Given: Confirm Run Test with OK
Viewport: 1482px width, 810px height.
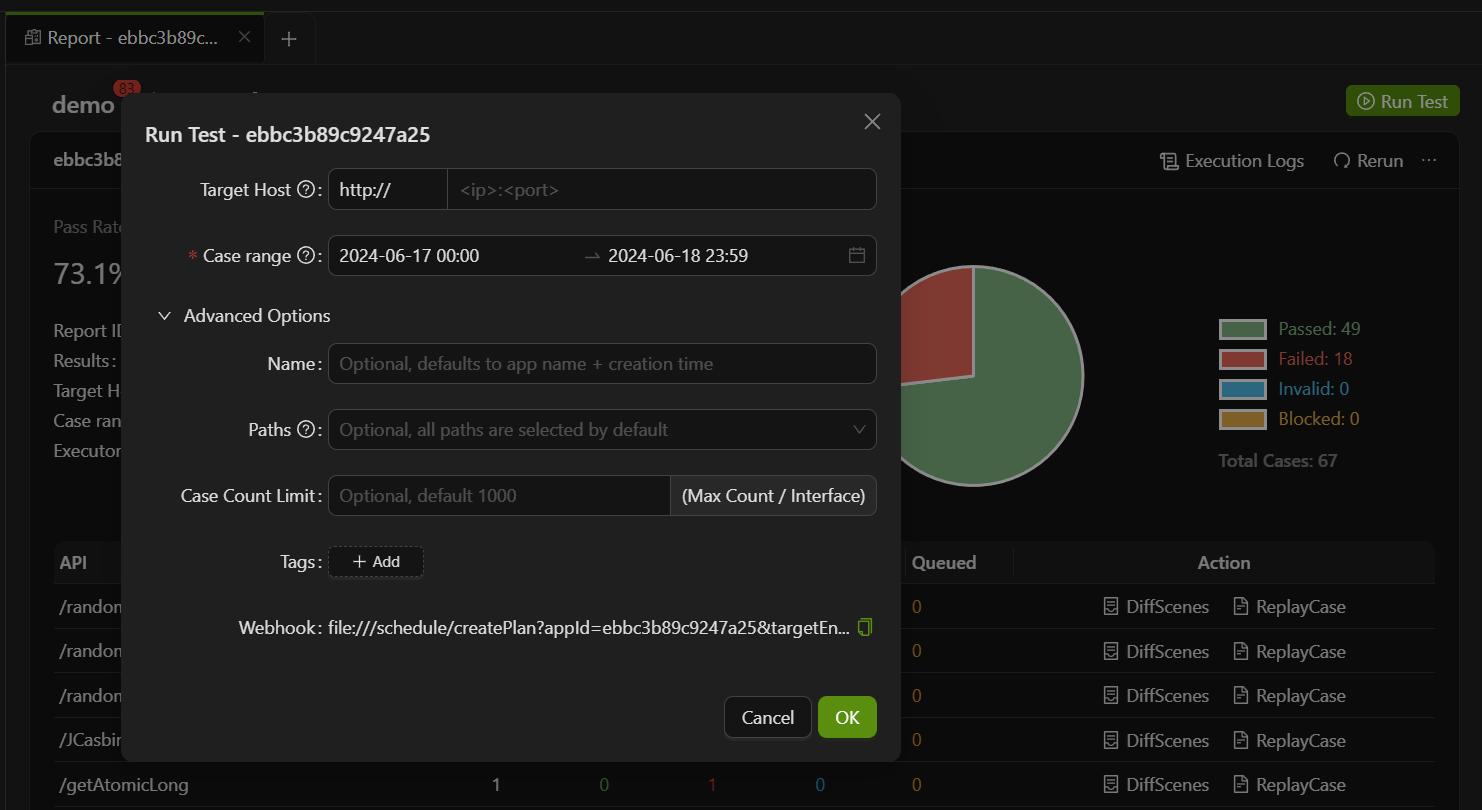Looking at the screenshot, I should 847,717.
